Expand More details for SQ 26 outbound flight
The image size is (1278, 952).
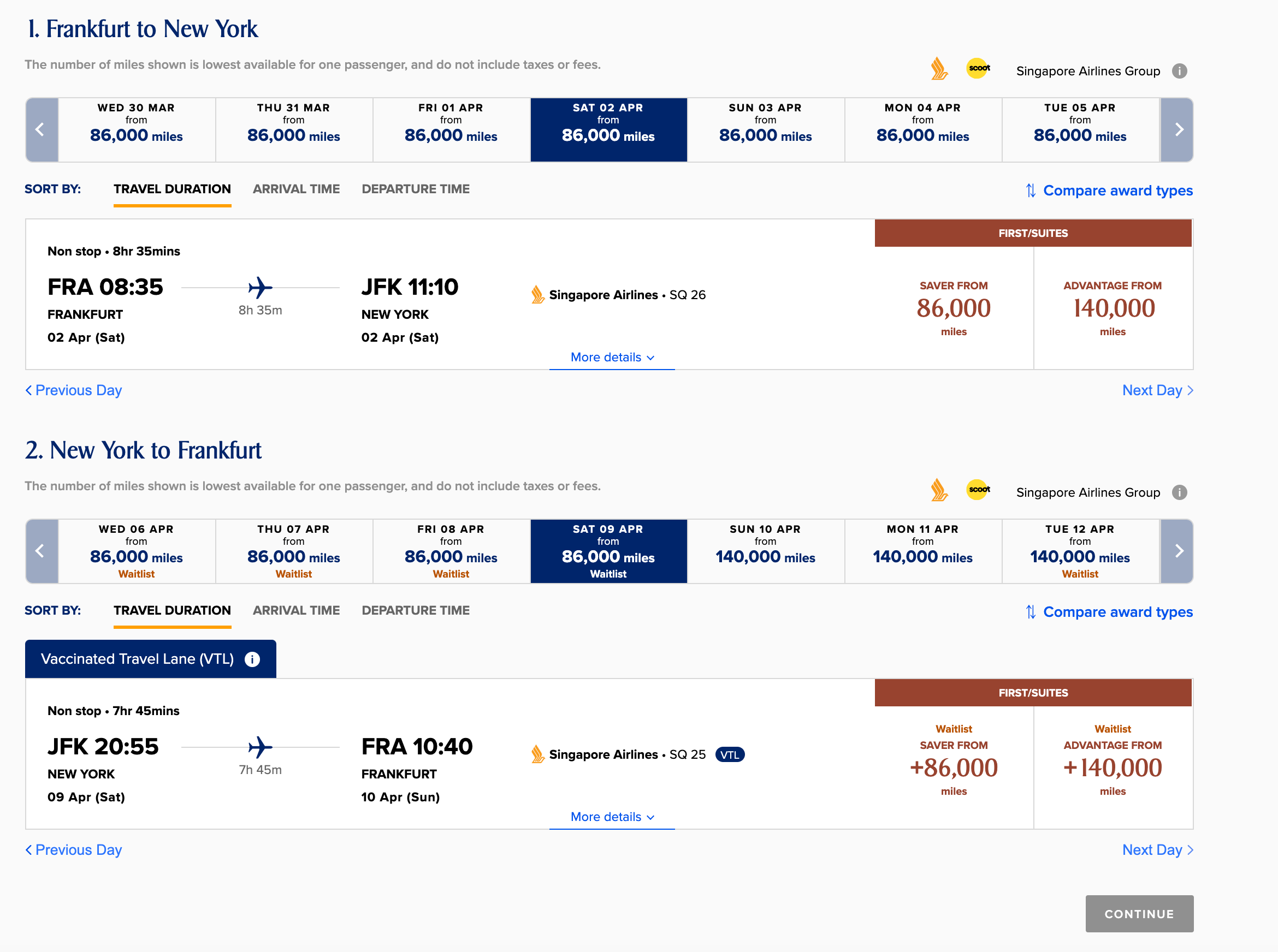(x=612, y=357)
